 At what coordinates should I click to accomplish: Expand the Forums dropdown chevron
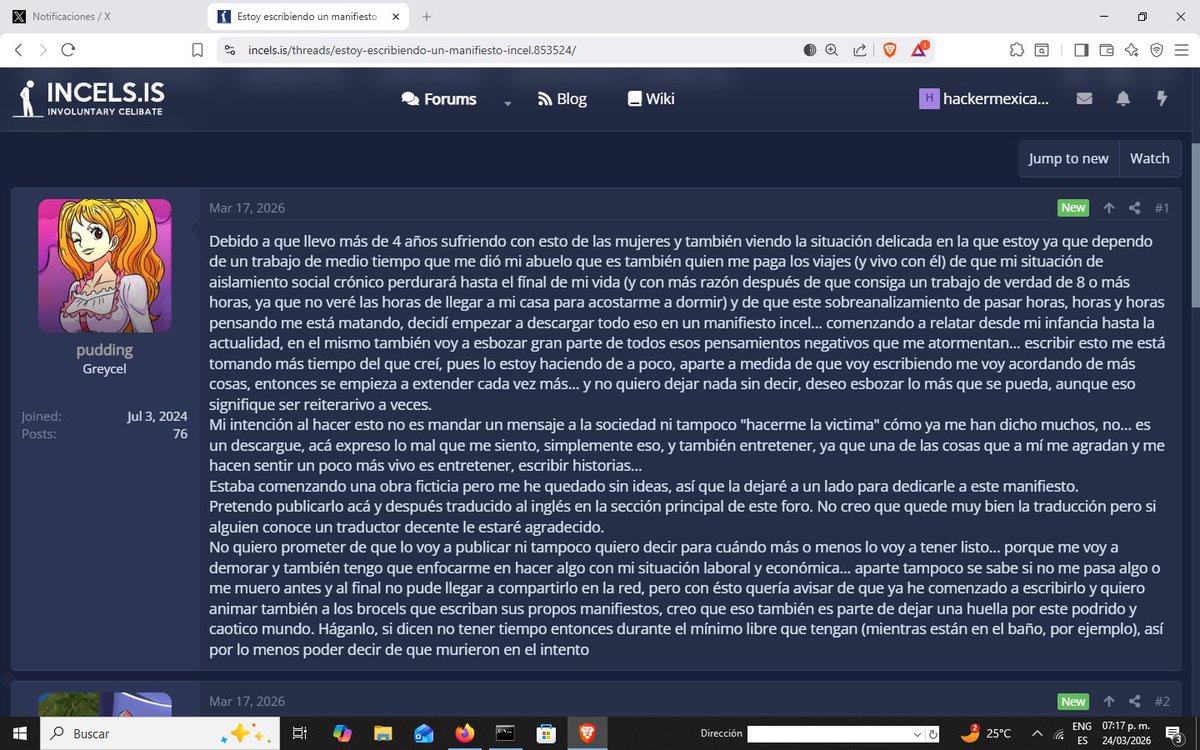tap(508, 104)
